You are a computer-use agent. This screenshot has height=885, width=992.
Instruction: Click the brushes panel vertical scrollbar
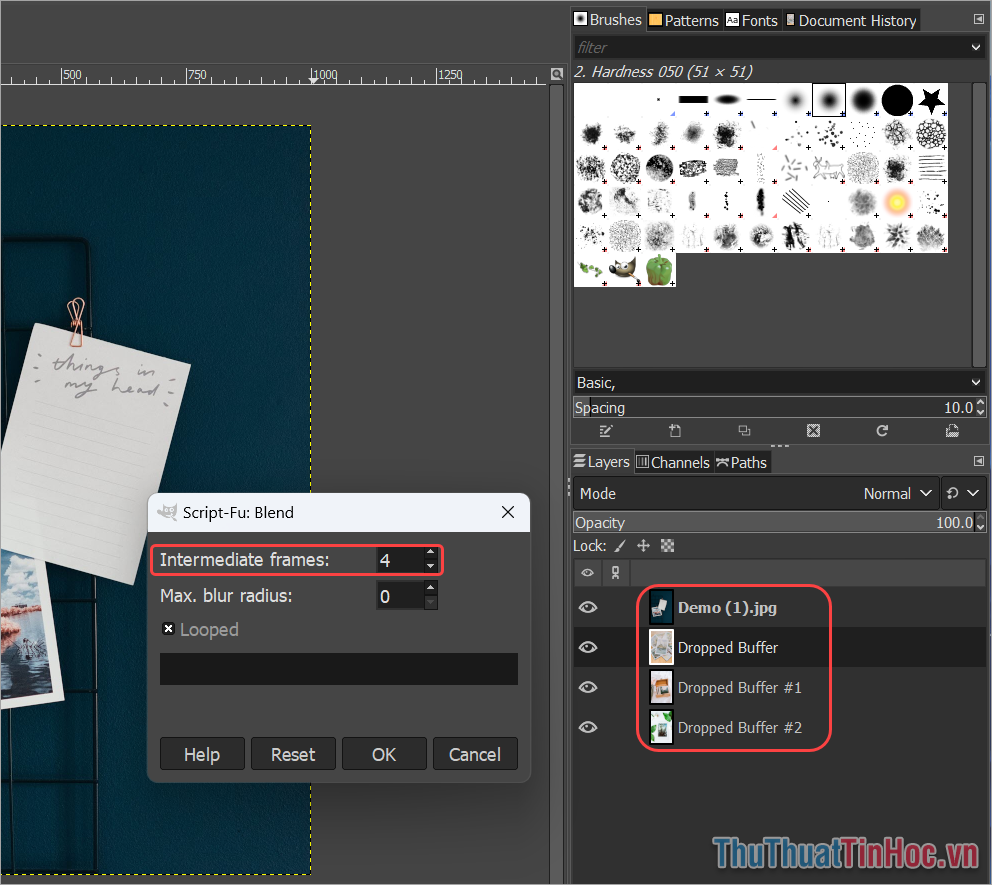pyautogui.click(x=978, y=225)
